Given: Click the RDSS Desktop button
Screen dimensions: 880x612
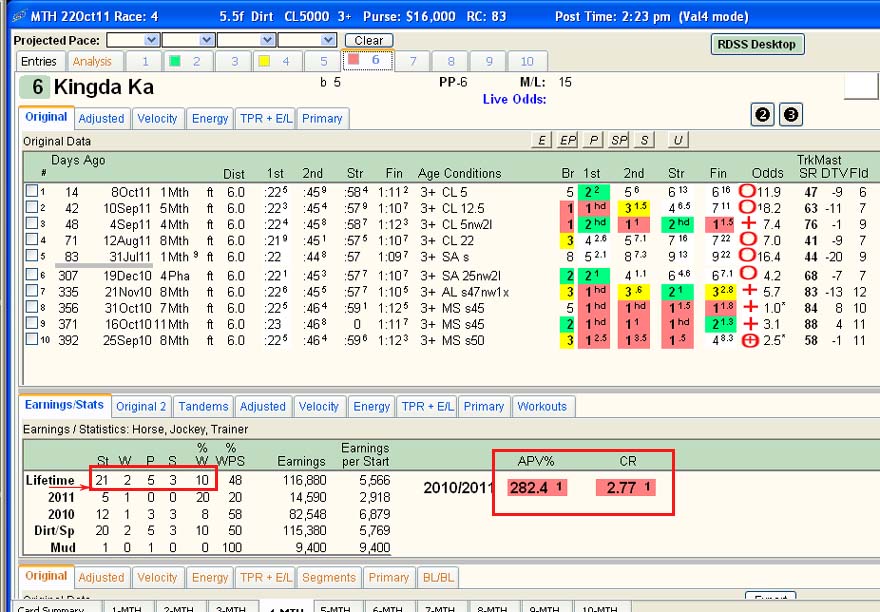Looking at the screenshot, I should point(757,44).
